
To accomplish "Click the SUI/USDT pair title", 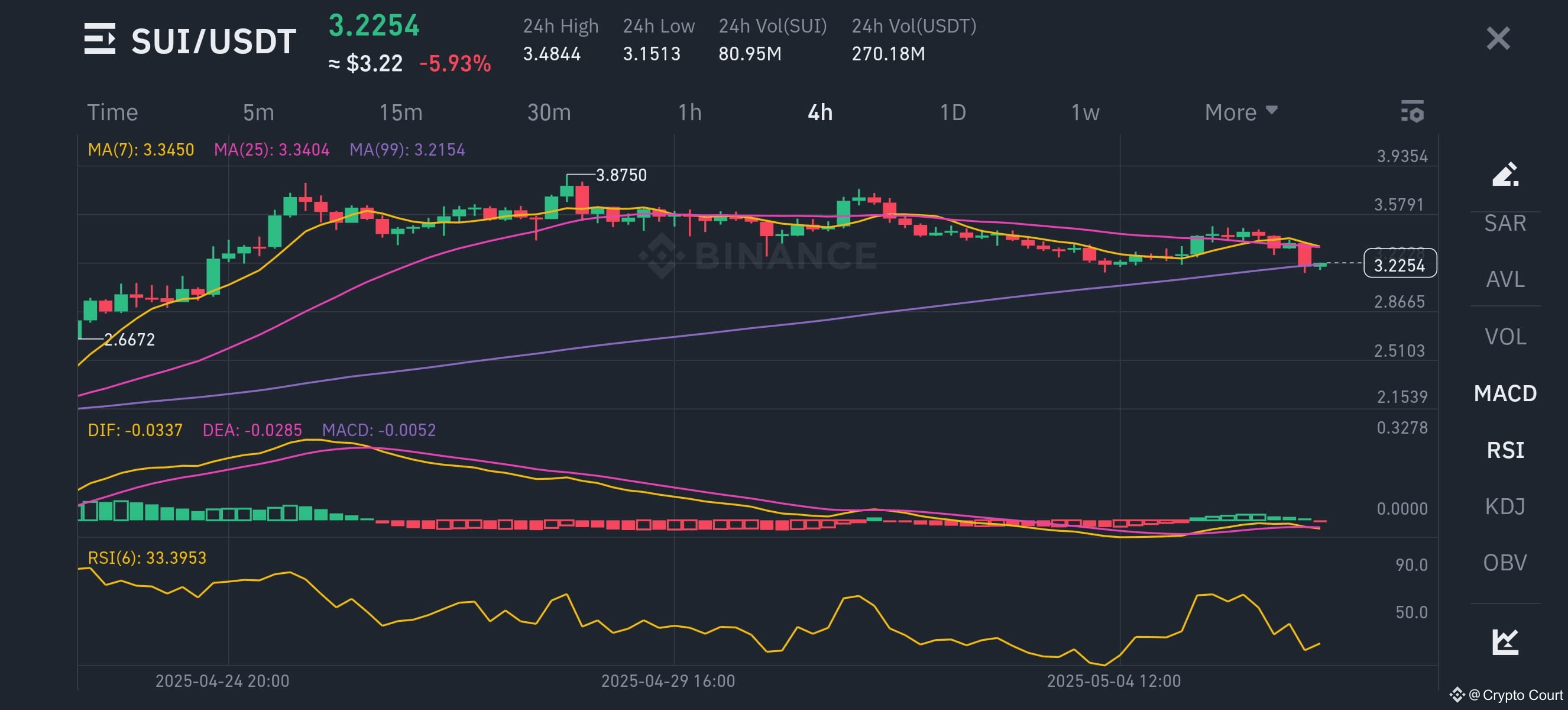I will coord(213,41).
